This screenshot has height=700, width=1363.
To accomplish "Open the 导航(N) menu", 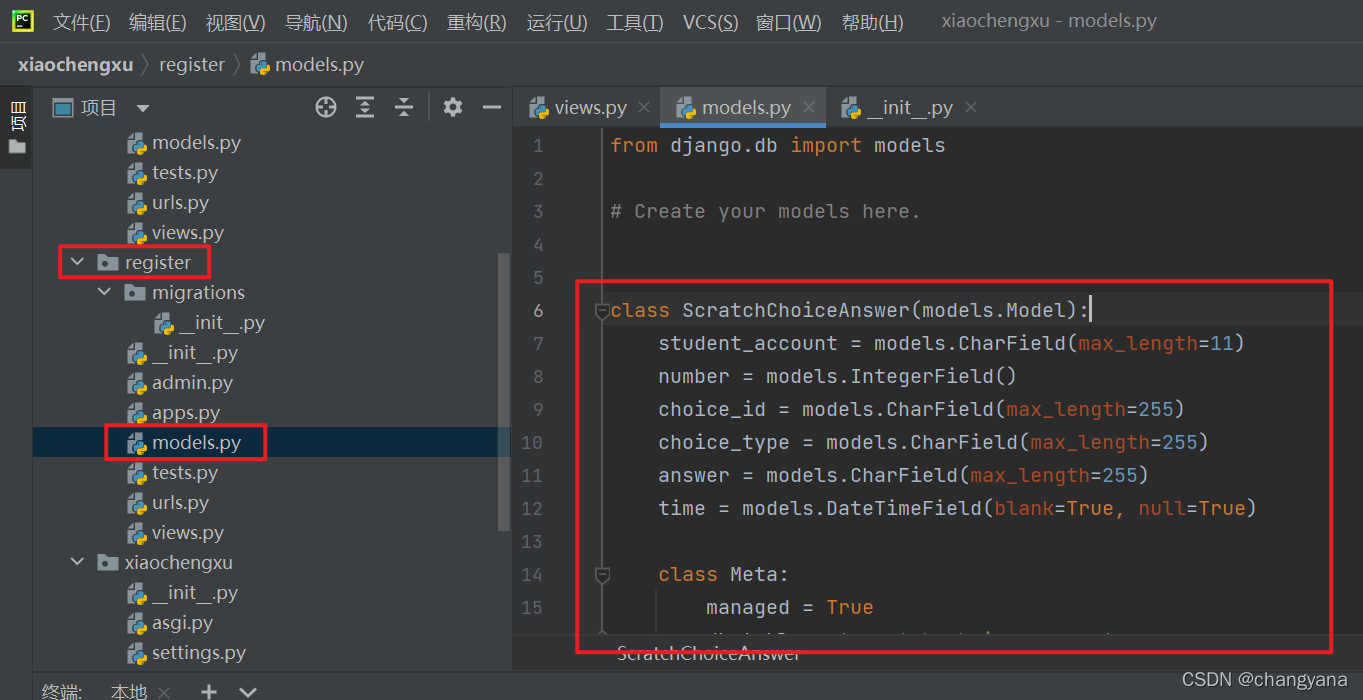I will click(x=316, y=22).
